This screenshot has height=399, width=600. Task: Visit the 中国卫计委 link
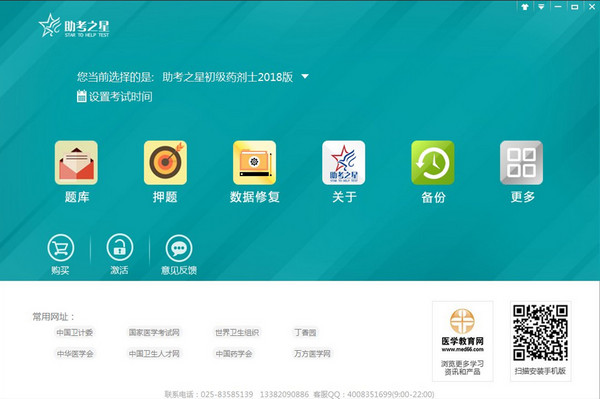pyautogui.click(x=75, y=332)
